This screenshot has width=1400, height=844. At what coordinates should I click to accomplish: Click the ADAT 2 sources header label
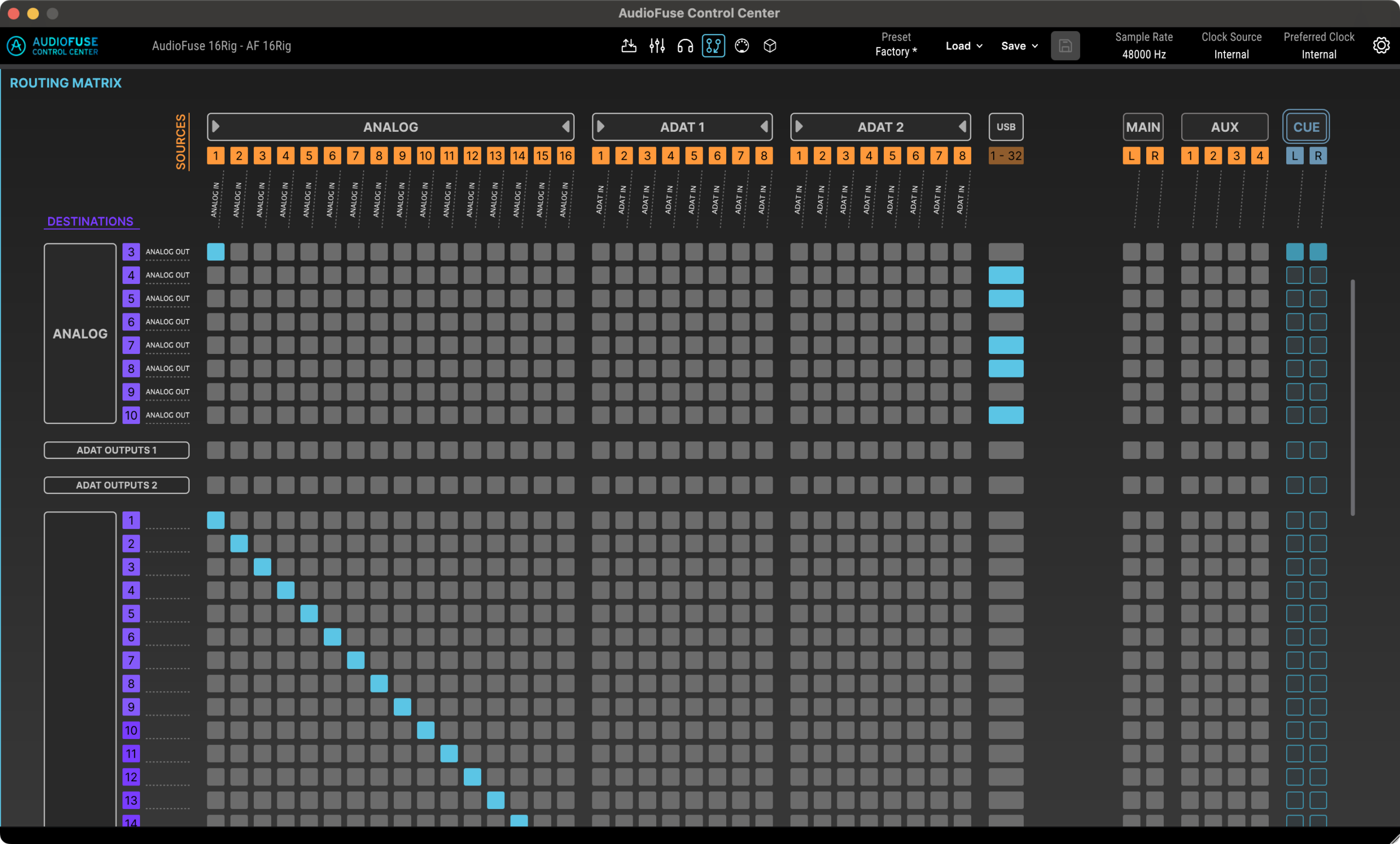coord(880,127)
